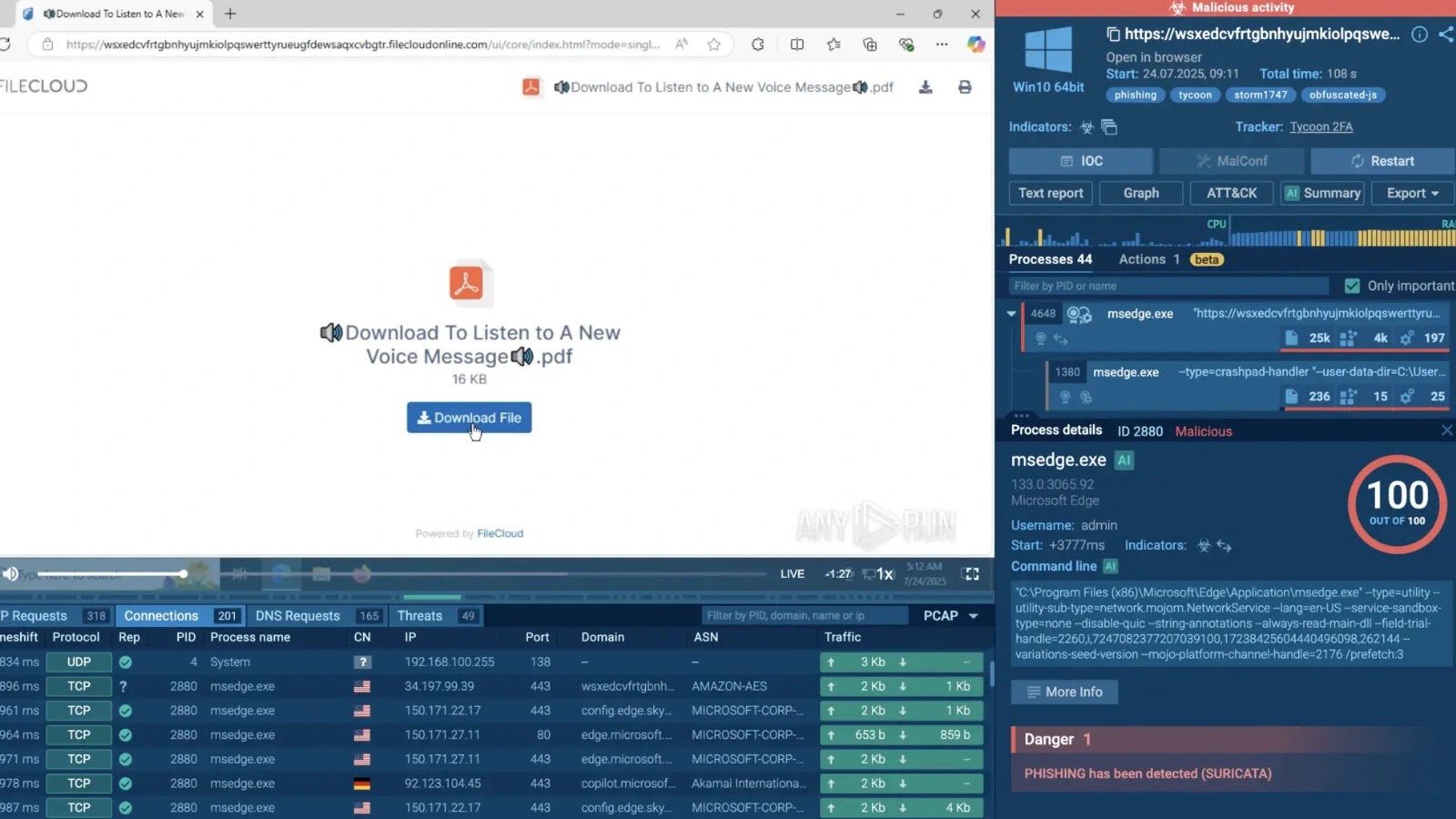Screen dimensions: 1456x819
Task: Enter fullscreen with the VM screen icon
Action: point(970,574)
